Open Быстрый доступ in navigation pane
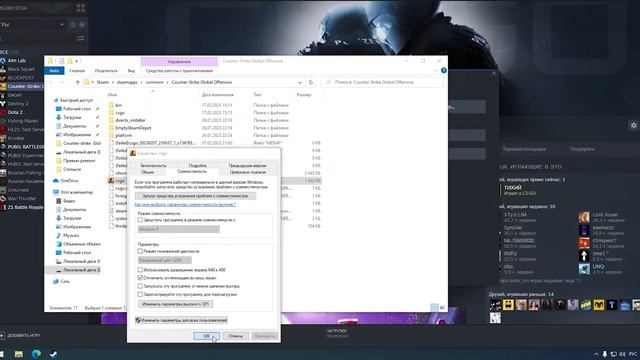This screenshot has width=640, height=360. click(x=76, y=100)
